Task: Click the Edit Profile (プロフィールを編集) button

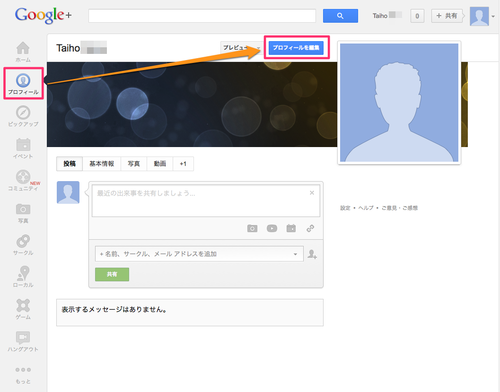Action: [x=296, y=48]
